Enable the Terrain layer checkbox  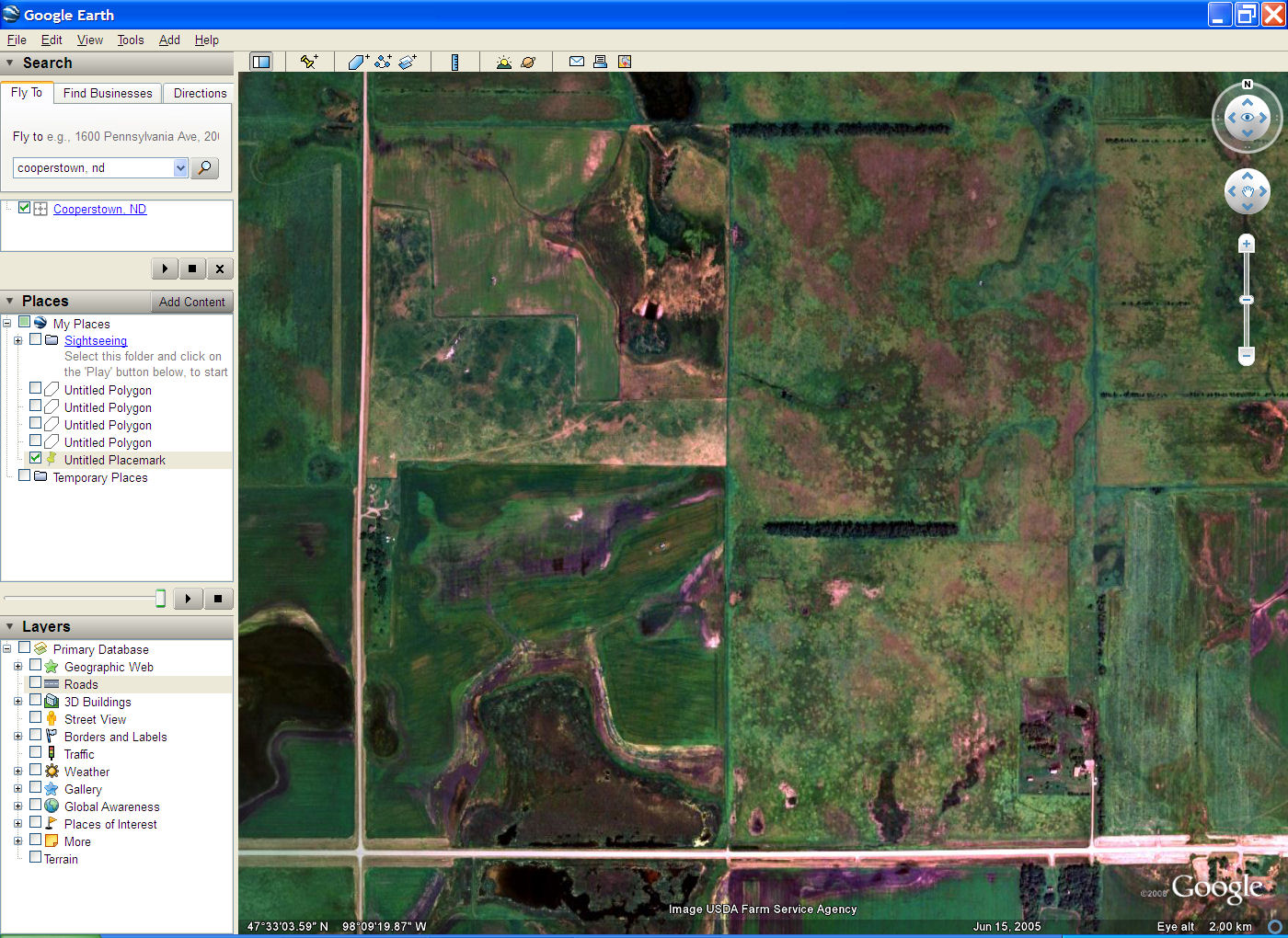(x=36, y=857)
